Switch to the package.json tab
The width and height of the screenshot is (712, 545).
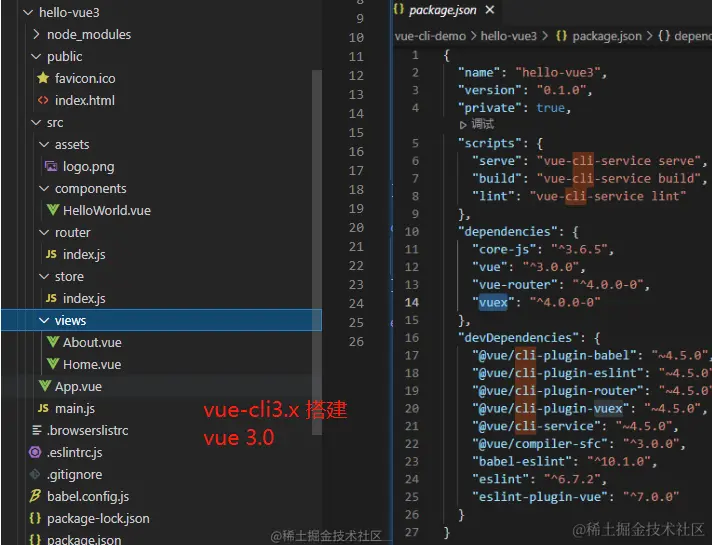[443, 10]
